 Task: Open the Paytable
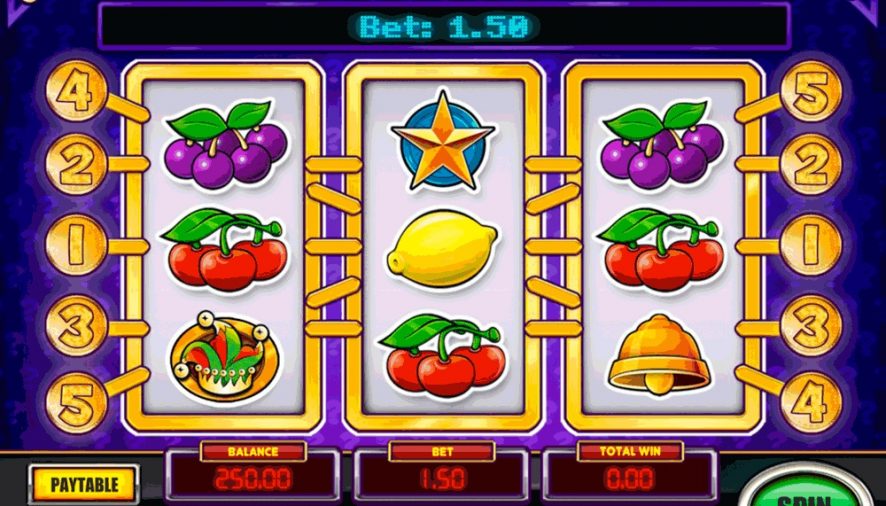(84, 485)
